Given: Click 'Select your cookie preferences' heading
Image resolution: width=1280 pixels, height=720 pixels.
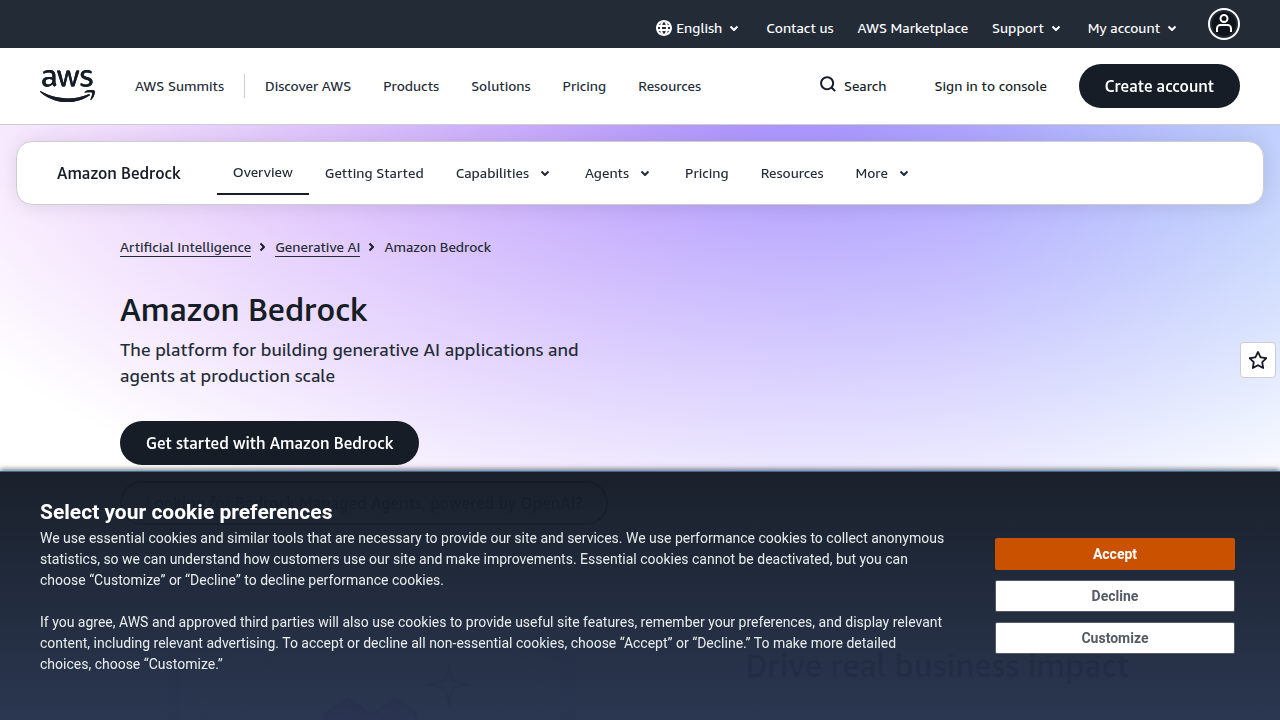Looking at the screenshot, I should [x=186, y=512].
